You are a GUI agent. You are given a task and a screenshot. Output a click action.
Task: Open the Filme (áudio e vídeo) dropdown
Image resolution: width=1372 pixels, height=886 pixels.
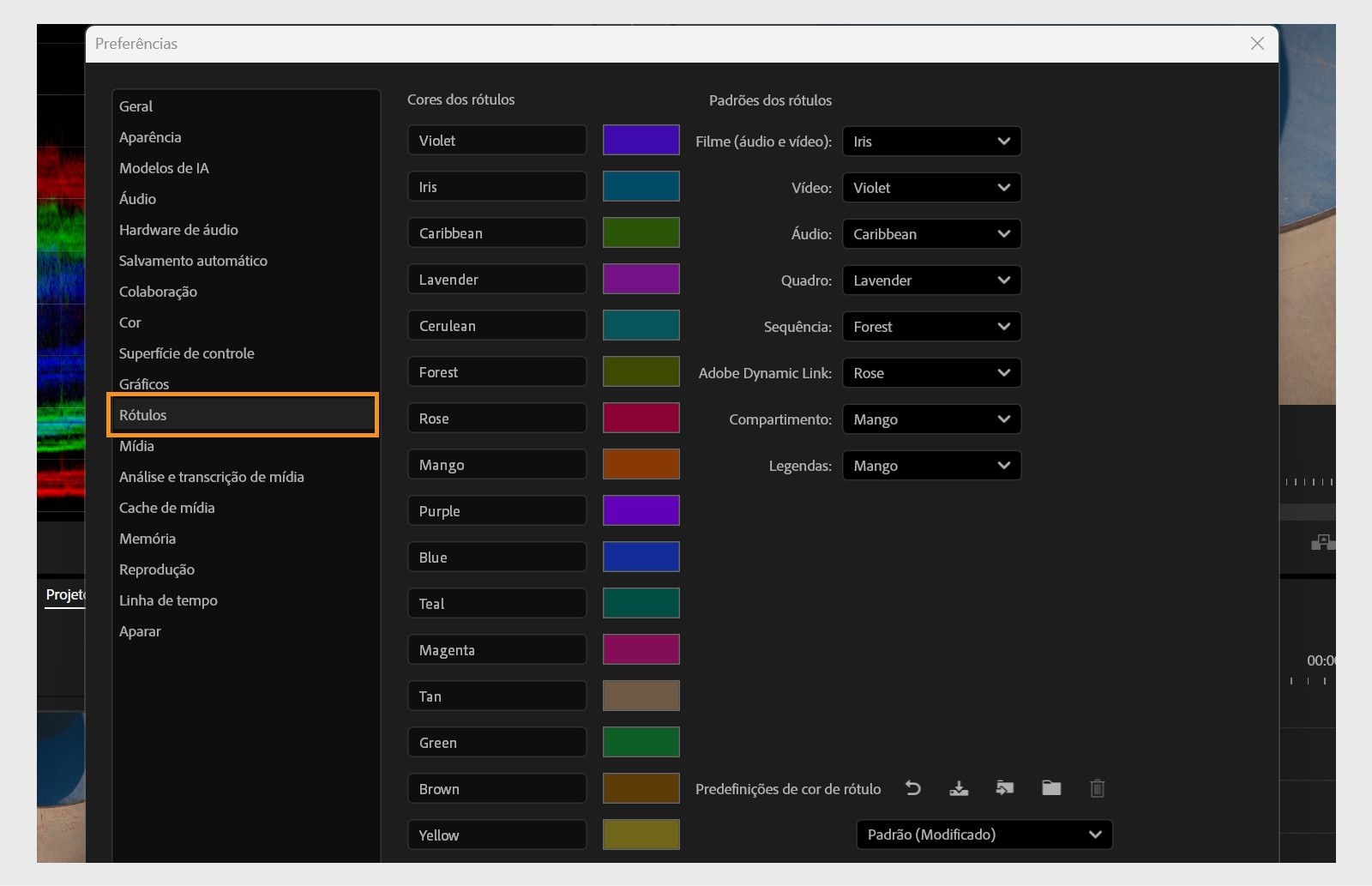pyautogui.click(x=932, y=142)
